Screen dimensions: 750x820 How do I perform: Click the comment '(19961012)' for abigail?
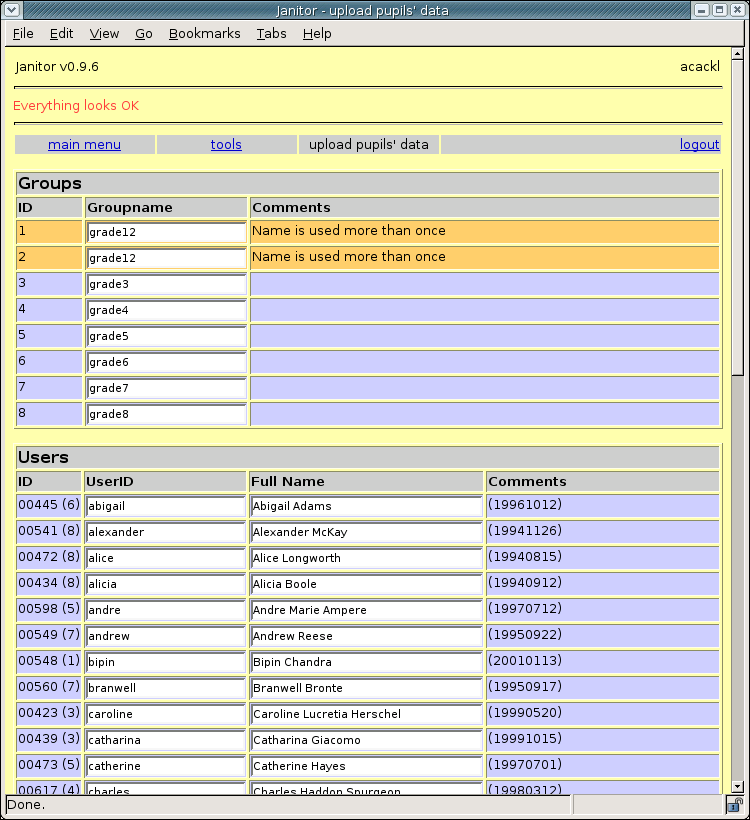click(x=525, y=505)
